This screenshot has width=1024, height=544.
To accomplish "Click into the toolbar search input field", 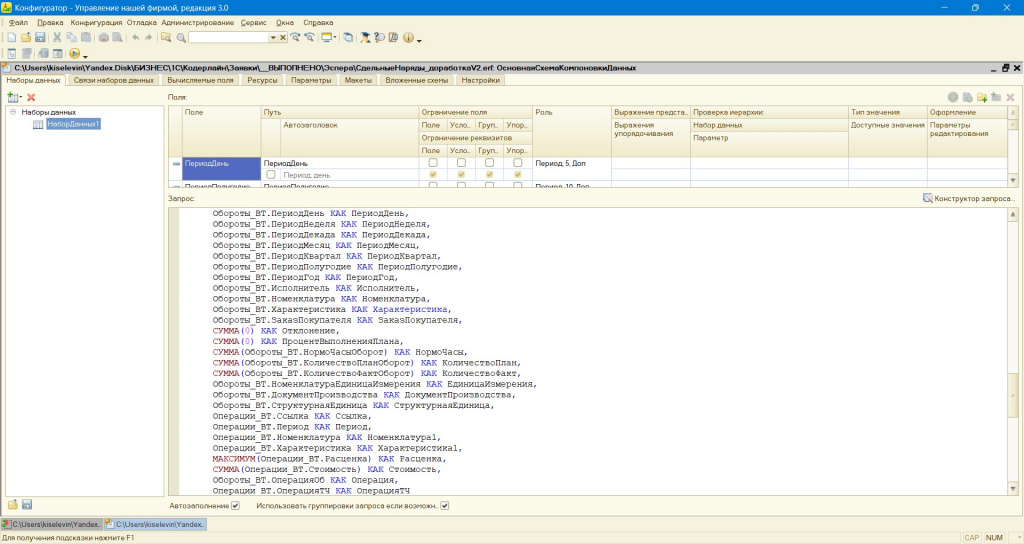I will click(x=229, y=38).
